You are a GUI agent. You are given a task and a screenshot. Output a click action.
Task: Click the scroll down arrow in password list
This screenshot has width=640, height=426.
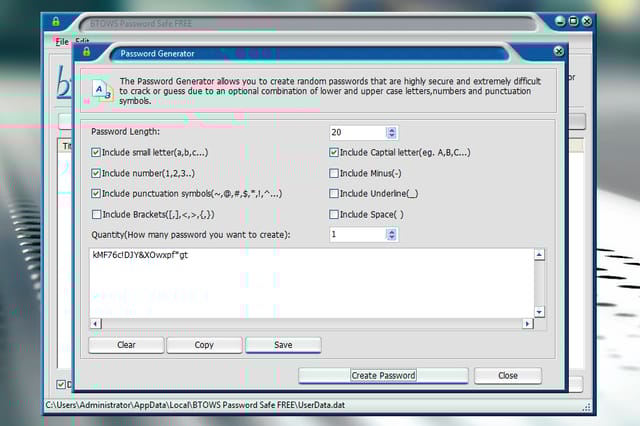tap(539, 312)
